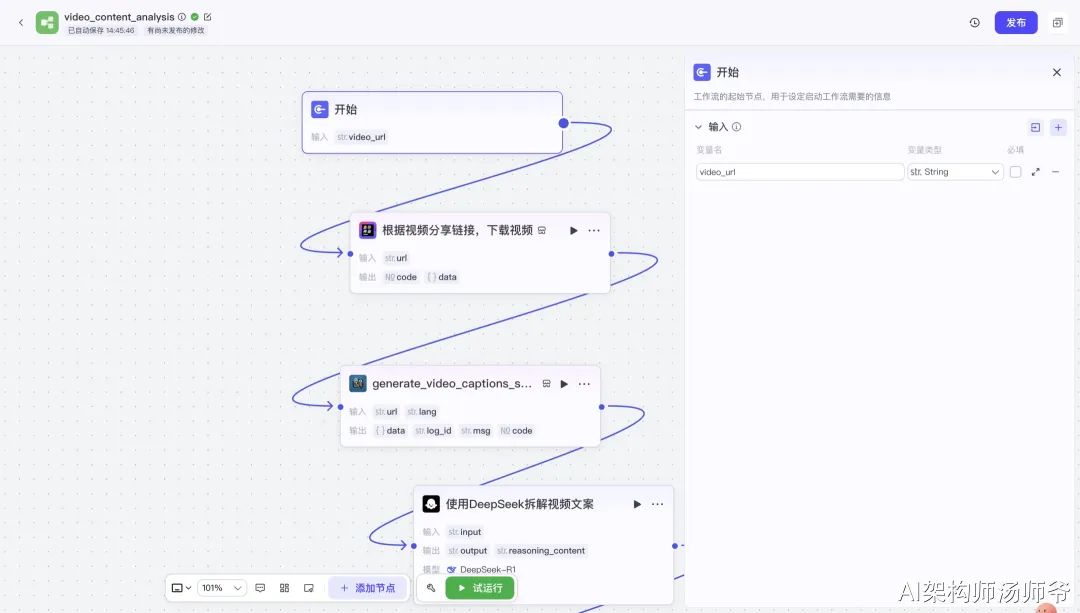Show info for the 输入 section
This screenshot has width=1080, height=613.
(x=736, y=127)
